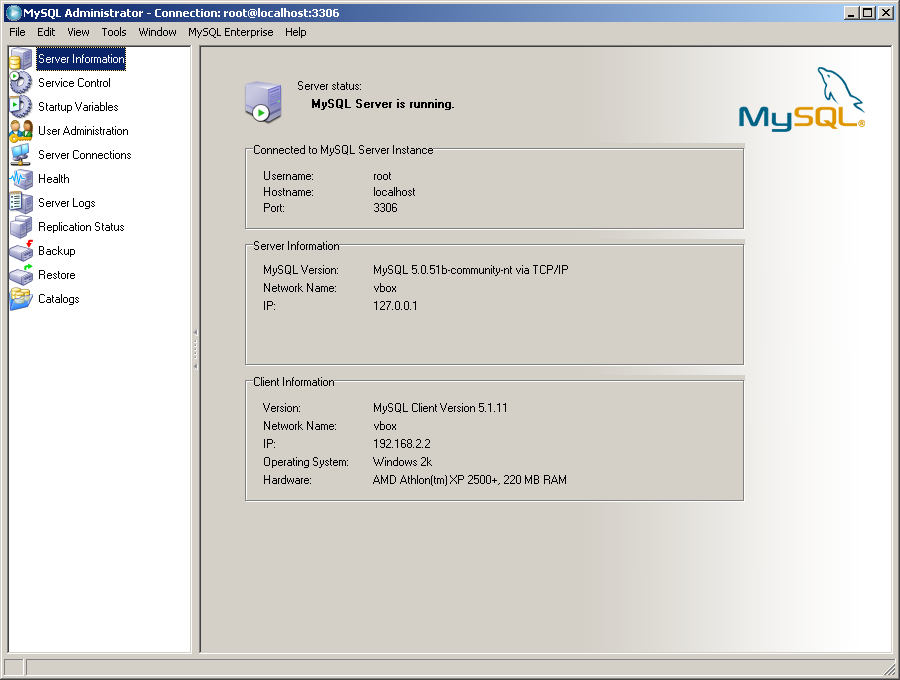Viewport: 900px width, 680px height.
Task: Open the File menu
Action: (17, 32)
